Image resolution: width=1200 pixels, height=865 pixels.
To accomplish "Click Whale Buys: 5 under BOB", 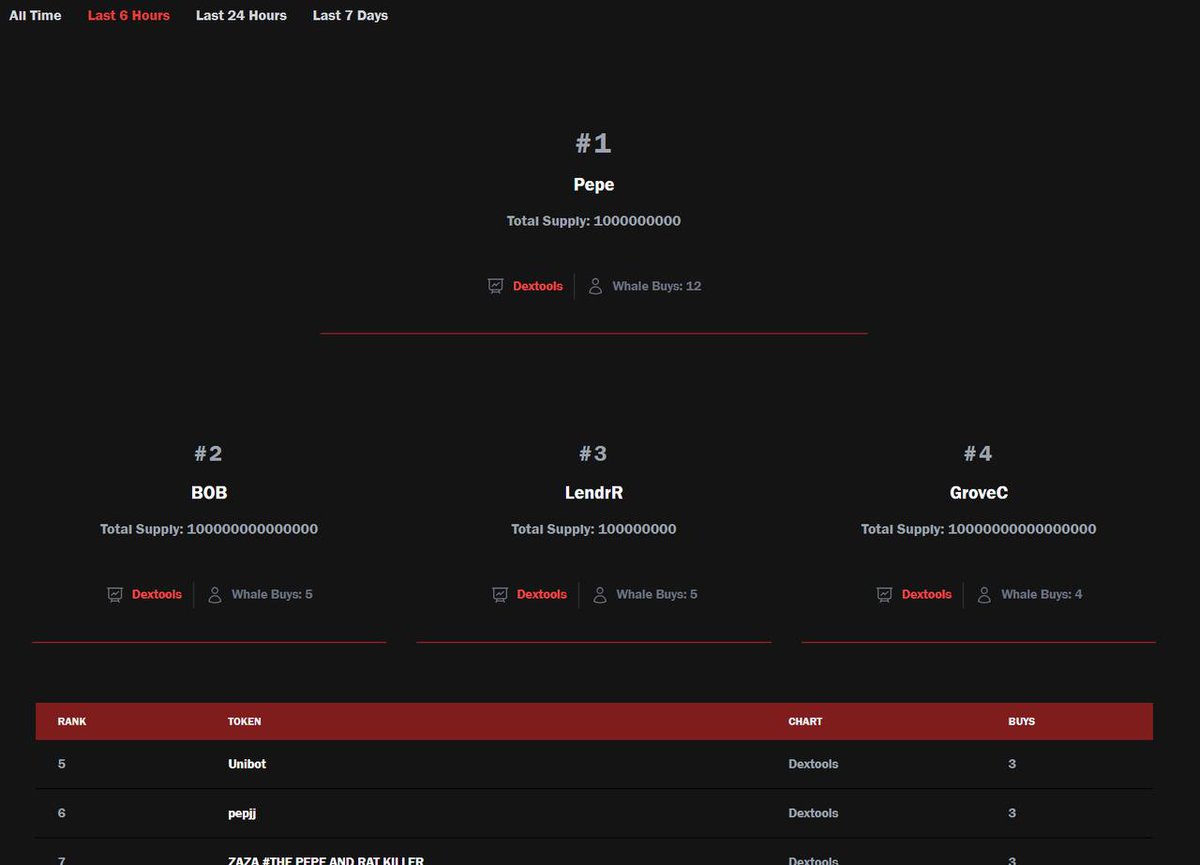I will tap(272, 594).
